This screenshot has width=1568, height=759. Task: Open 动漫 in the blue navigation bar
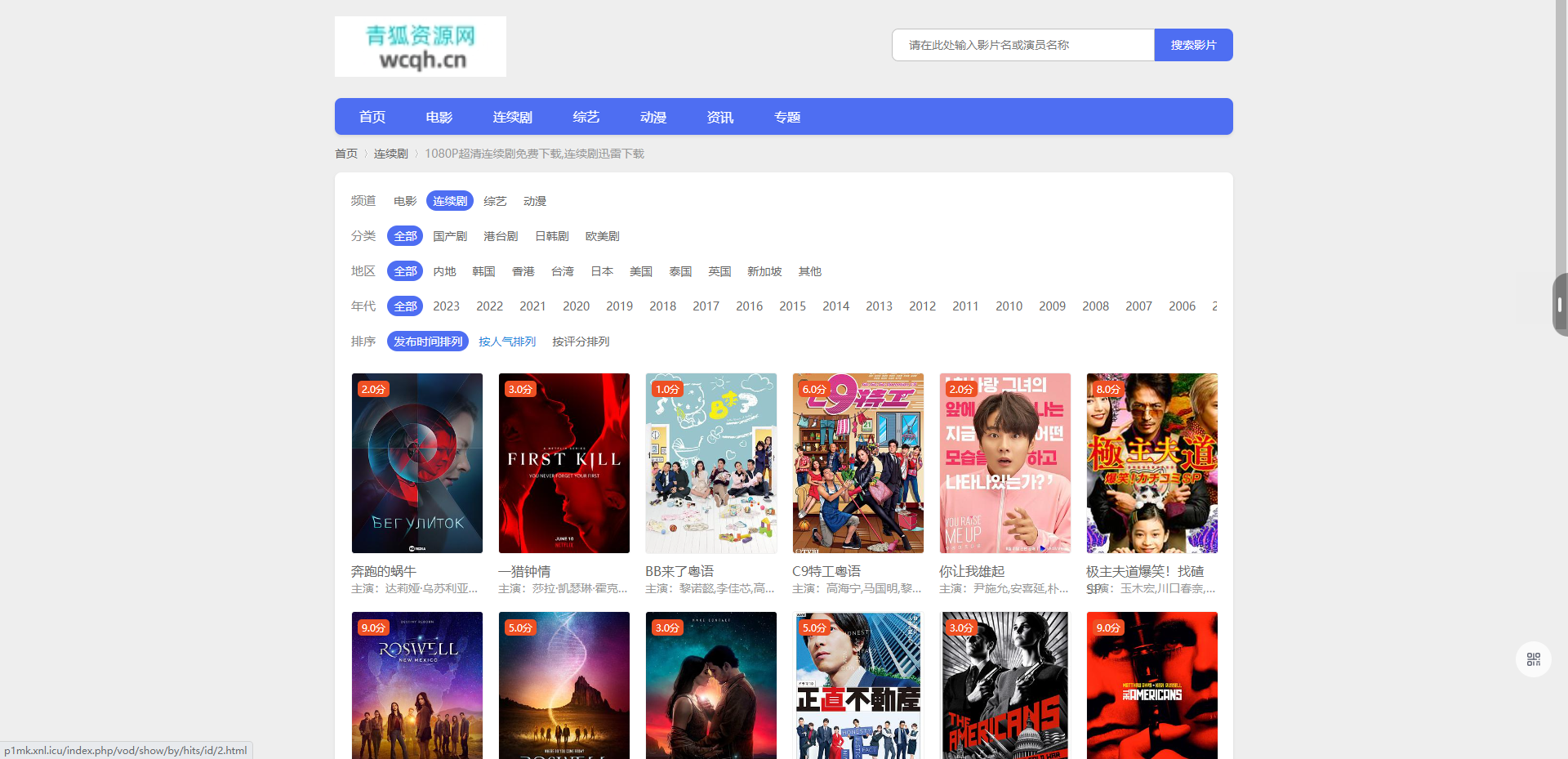[653, 117]
